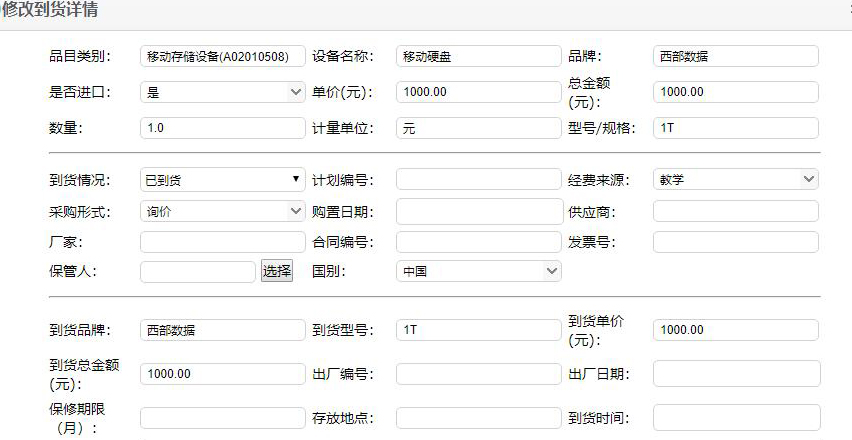Click the empty 购置日期 field
This screenshot has height=440, width=852.
(x=480, y=211)
